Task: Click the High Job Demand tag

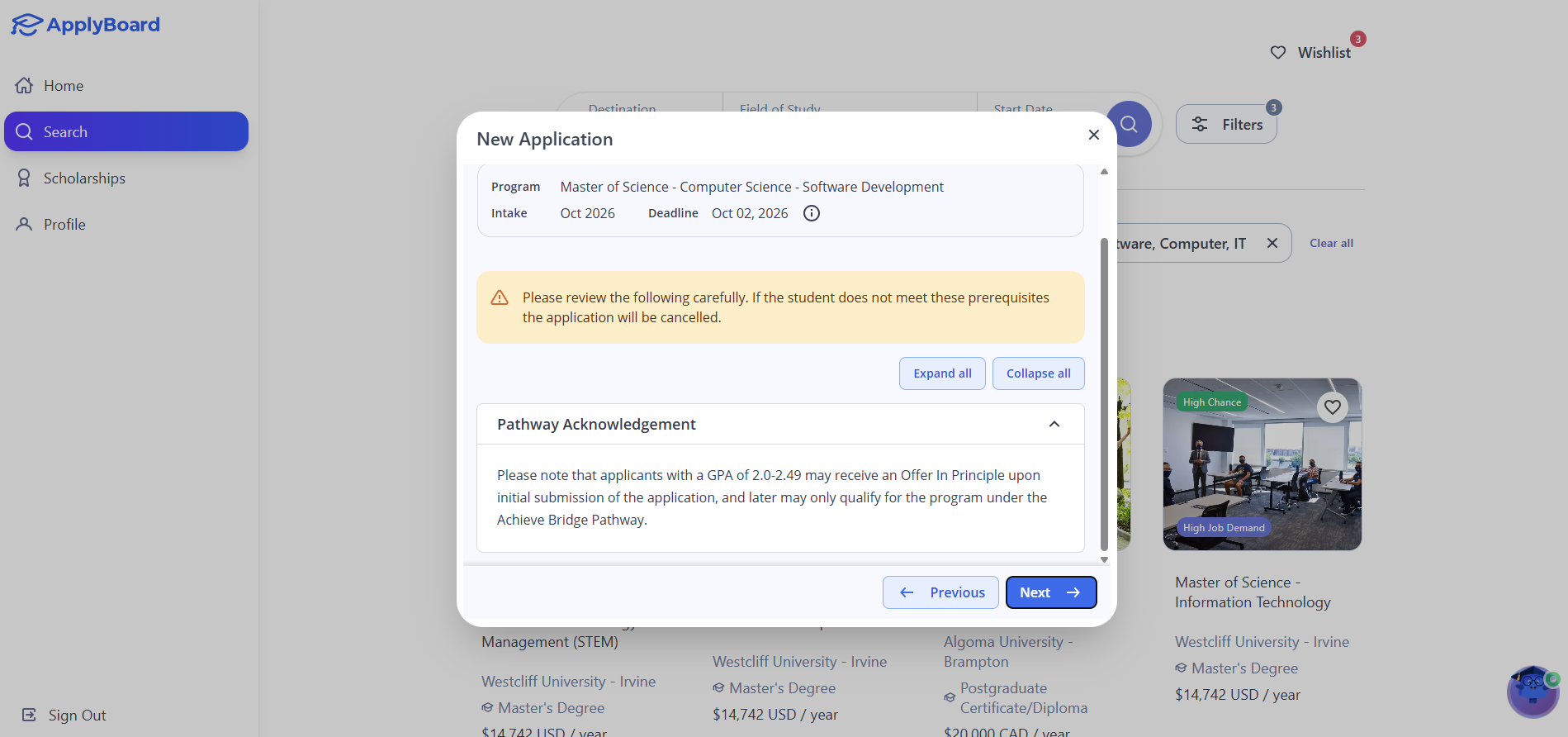Action: click(1224, 528)
